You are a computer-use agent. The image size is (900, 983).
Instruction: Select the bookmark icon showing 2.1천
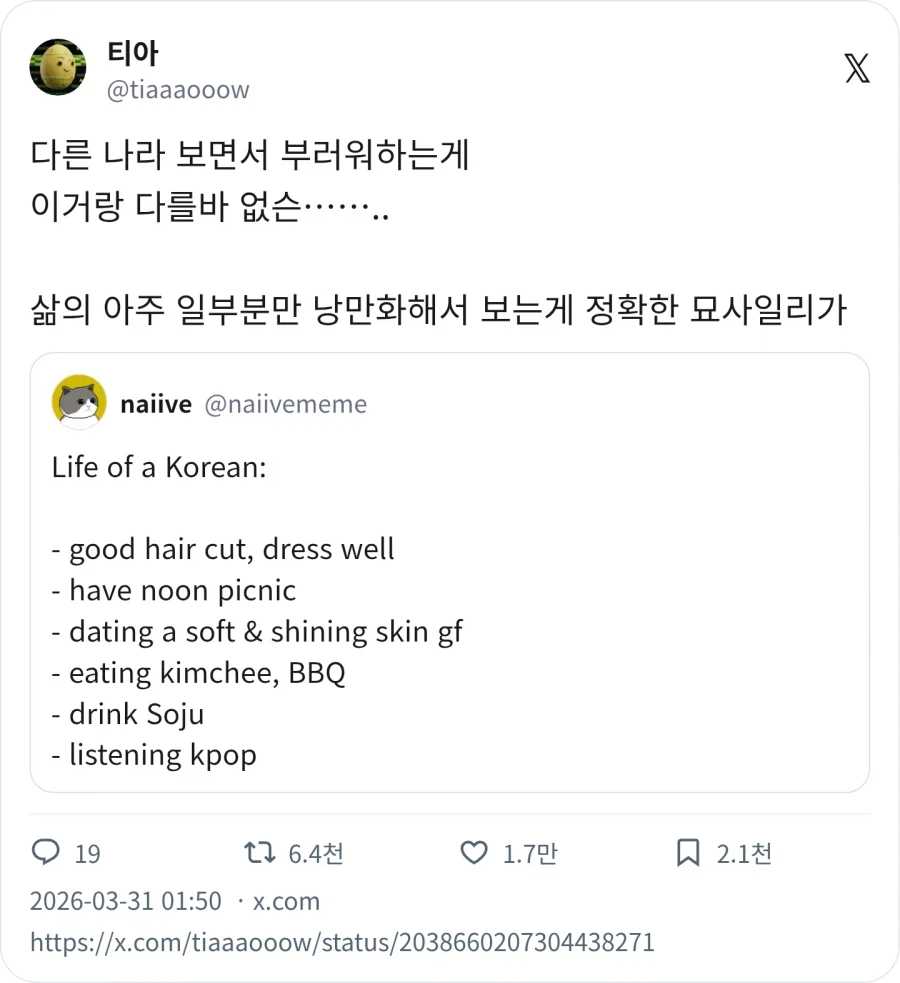pos(689,852)
